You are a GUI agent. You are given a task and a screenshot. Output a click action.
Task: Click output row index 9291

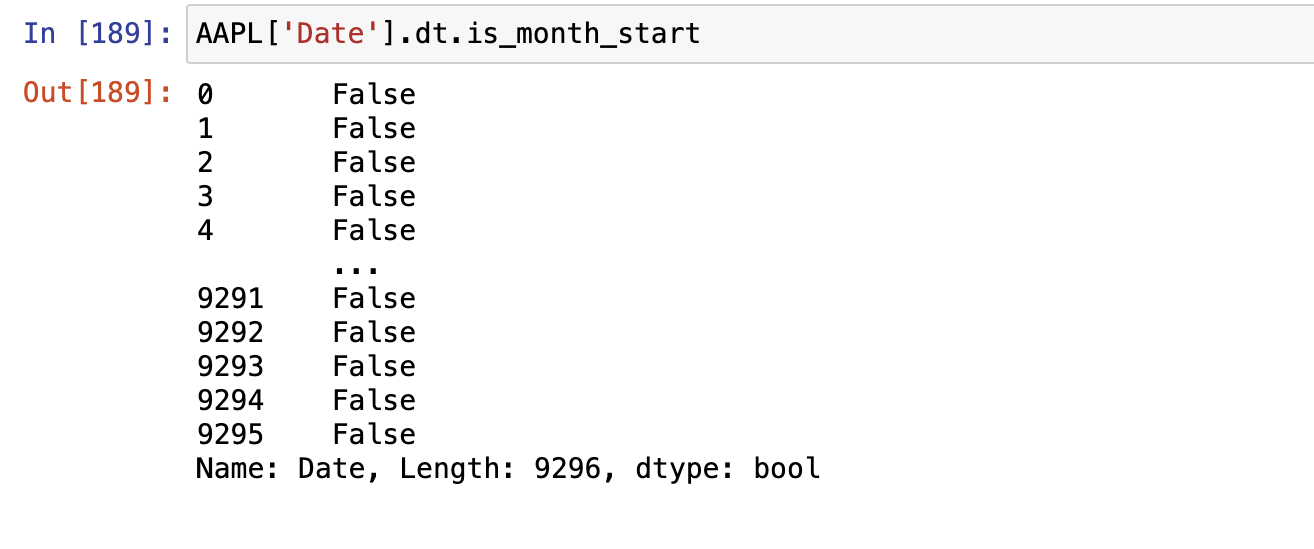click(x=230, y=299)
